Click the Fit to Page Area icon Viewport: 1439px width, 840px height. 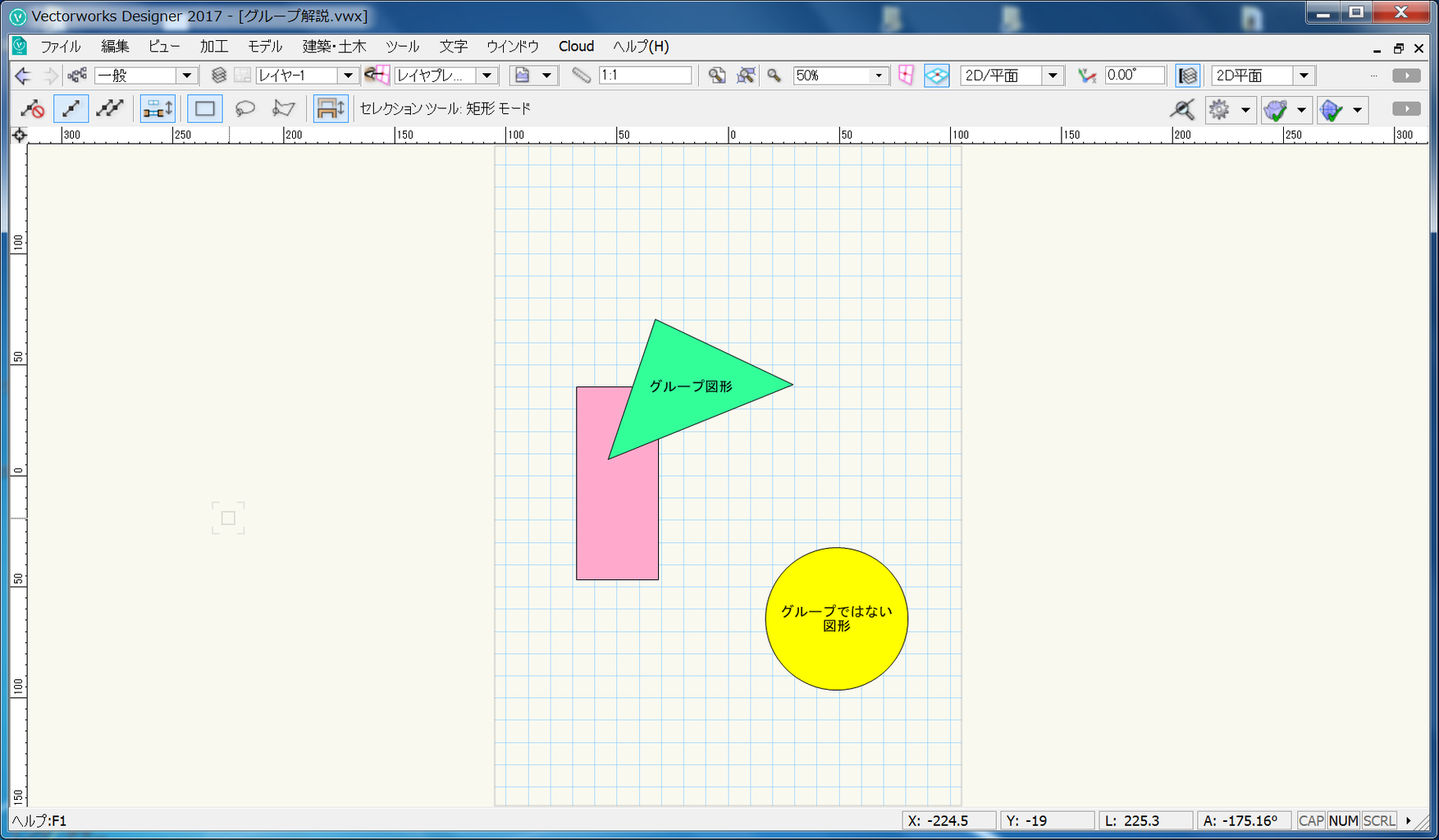click(x=717, y=75)
